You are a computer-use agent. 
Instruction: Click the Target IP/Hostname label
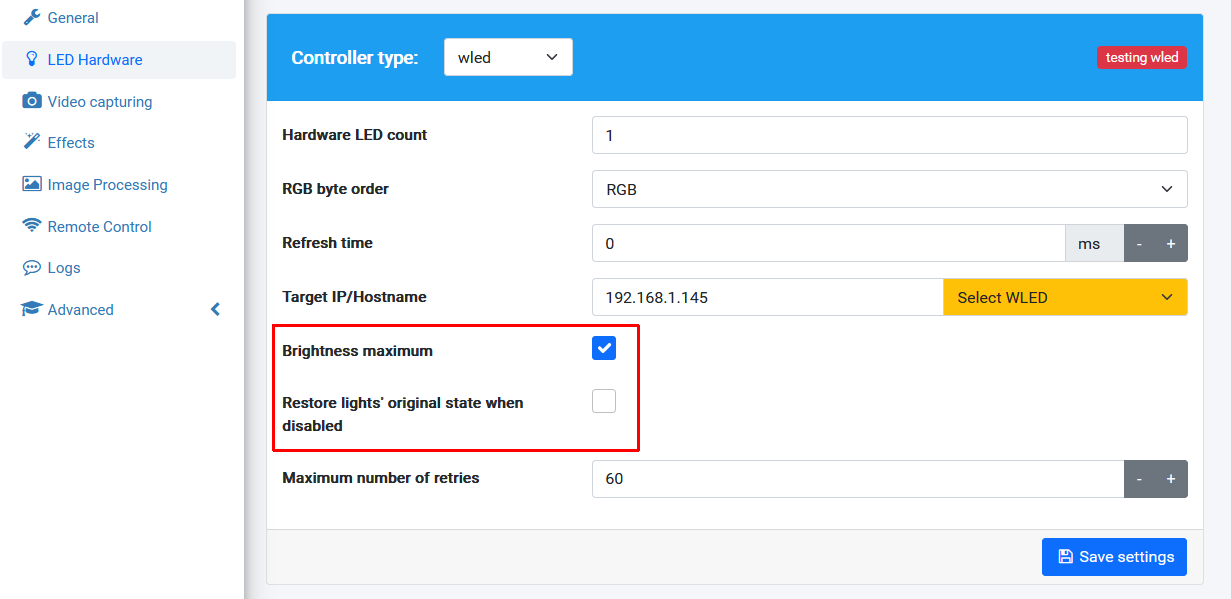click(x=355, y=297)
